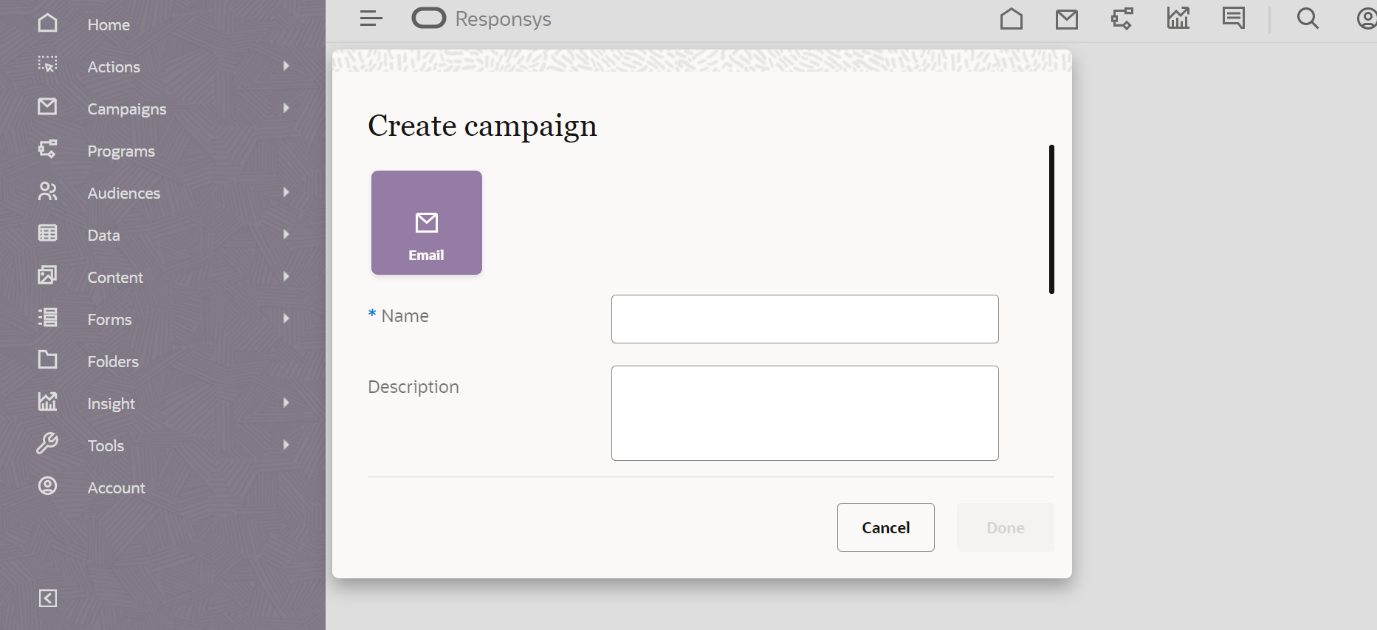Expand the Tools submenu arrow
This screenshot has width=1377, height=630.
coord(286,445)
